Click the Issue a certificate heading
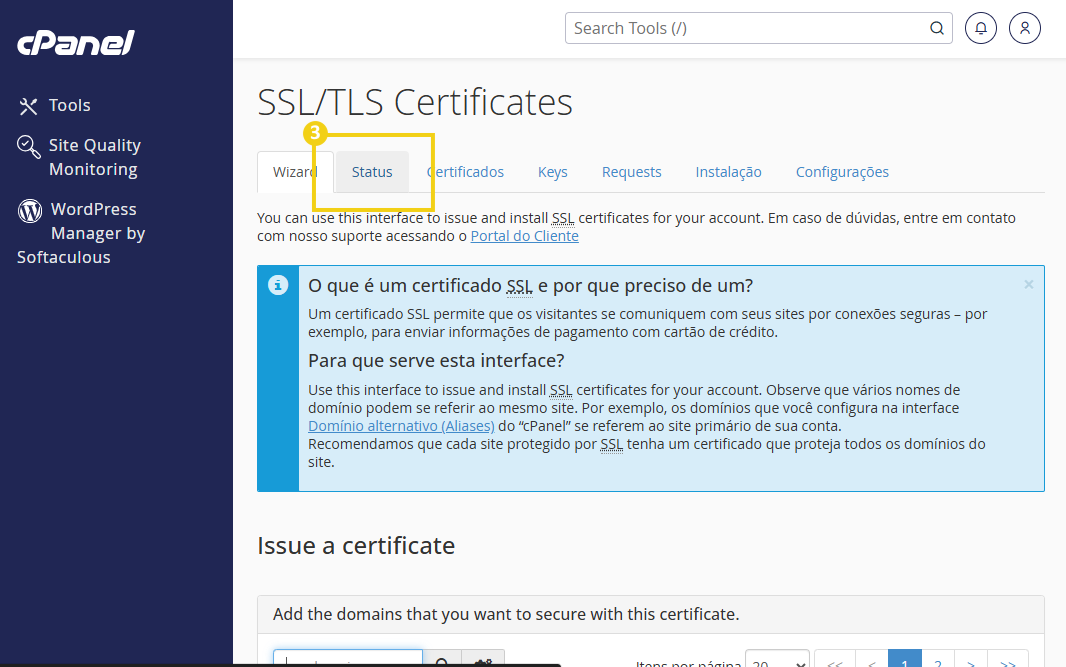The image size is (1066, 667). click(356, 545)
